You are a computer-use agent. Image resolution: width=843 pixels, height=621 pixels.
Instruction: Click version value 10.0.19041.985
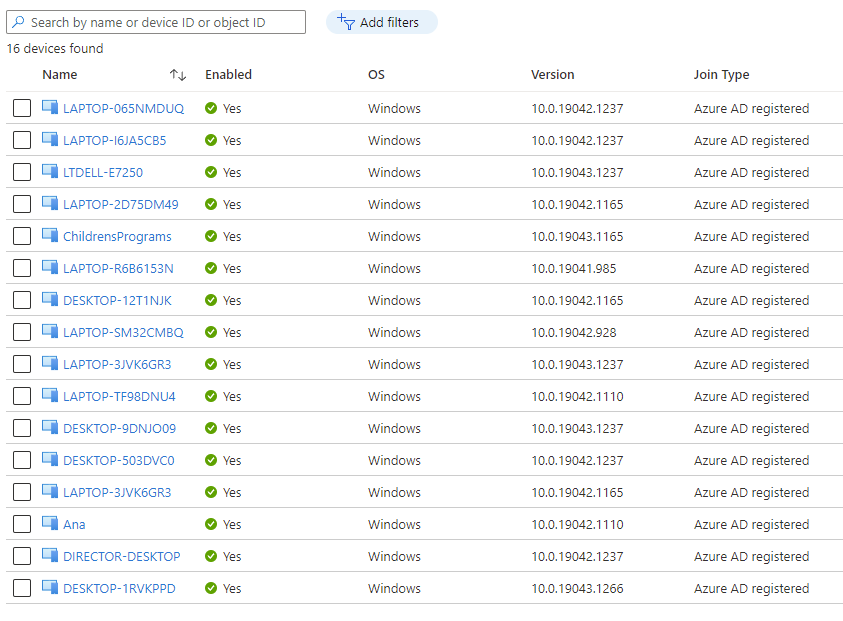coord(574,268)
